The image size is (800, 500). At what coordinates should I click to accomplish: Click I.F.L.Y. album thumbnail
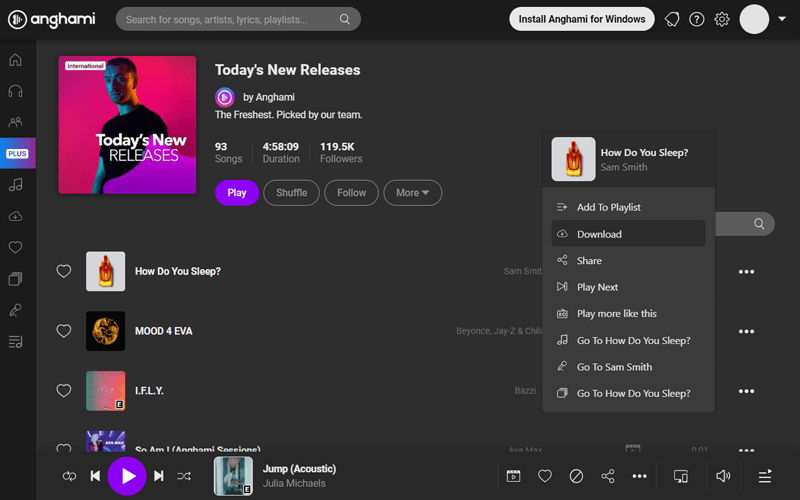[x=106, y=390]
